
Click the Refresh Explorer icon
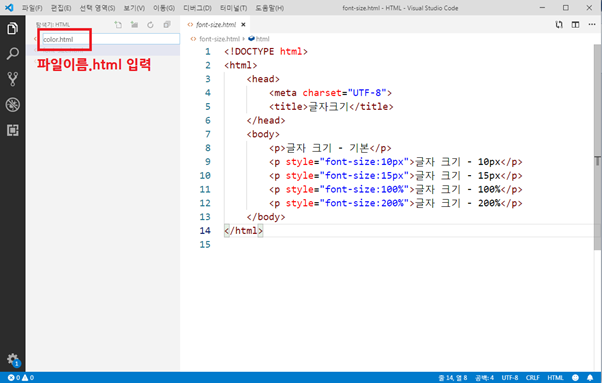click(x=150, y=25)
